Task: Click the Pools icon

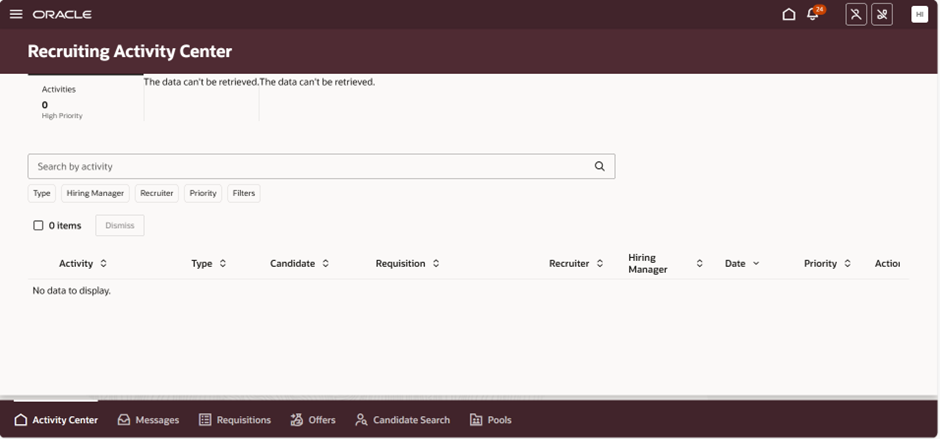Action: pyautogui.click(x=476, y=420)
